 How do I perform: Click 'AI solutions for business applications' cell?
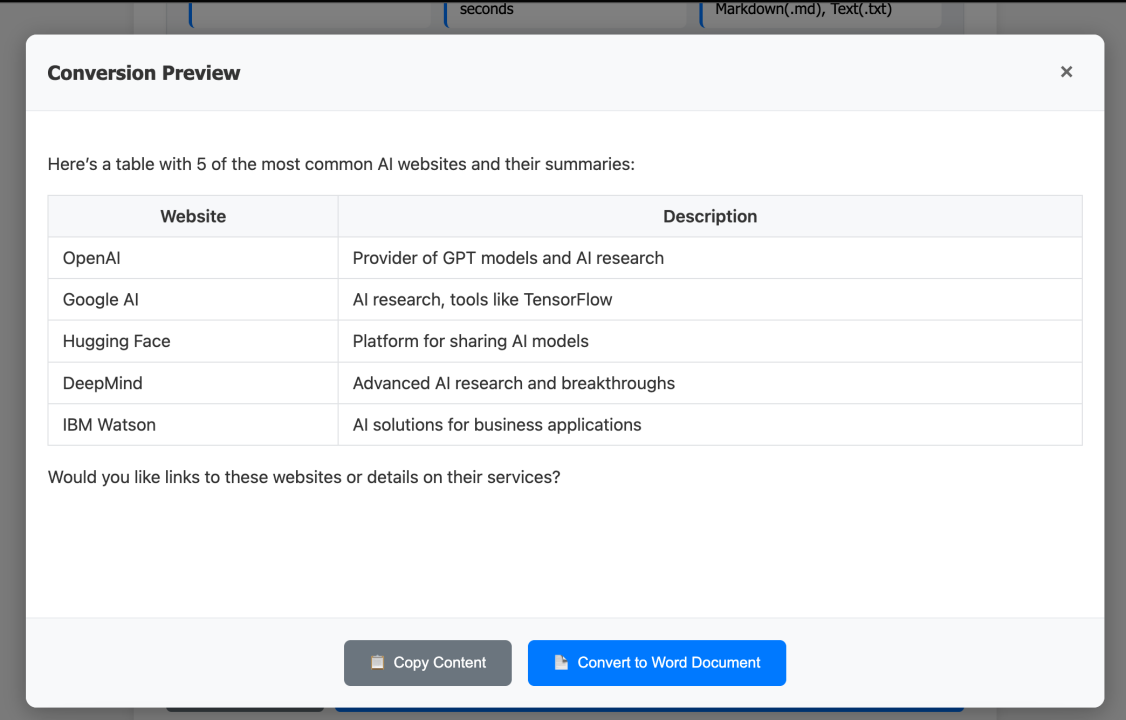(709, 424)
